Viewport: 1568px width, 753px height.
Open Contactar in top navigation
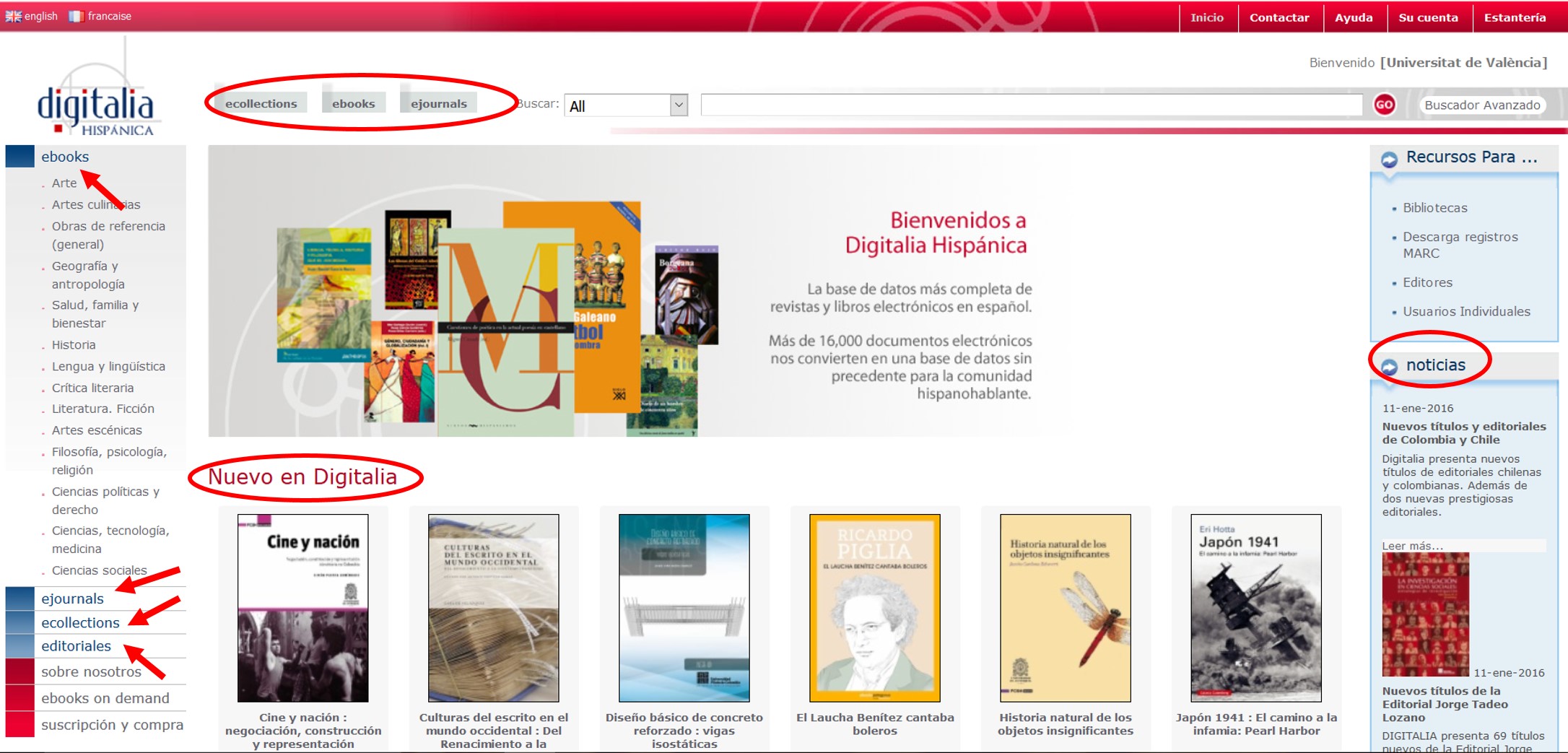point(1279,17)
